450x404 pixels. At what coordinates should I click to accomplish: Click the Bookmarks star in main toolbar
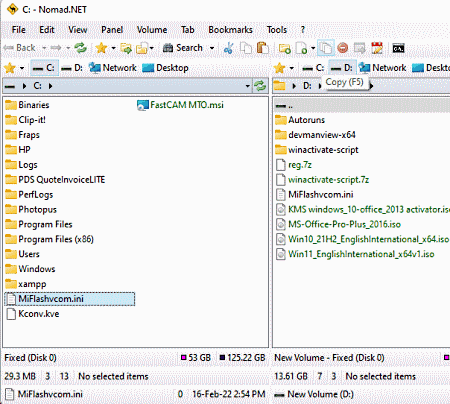pos(101,48)
